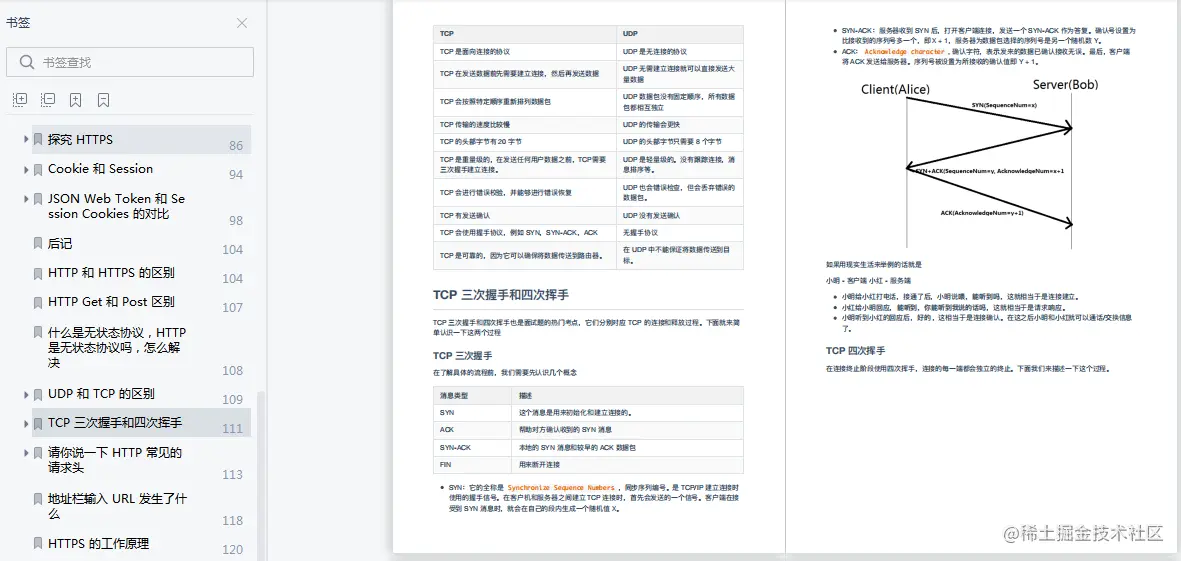Open HTTP Get 和 Post 区别 bookmark
1181x561 pixels.
(111, 301)
